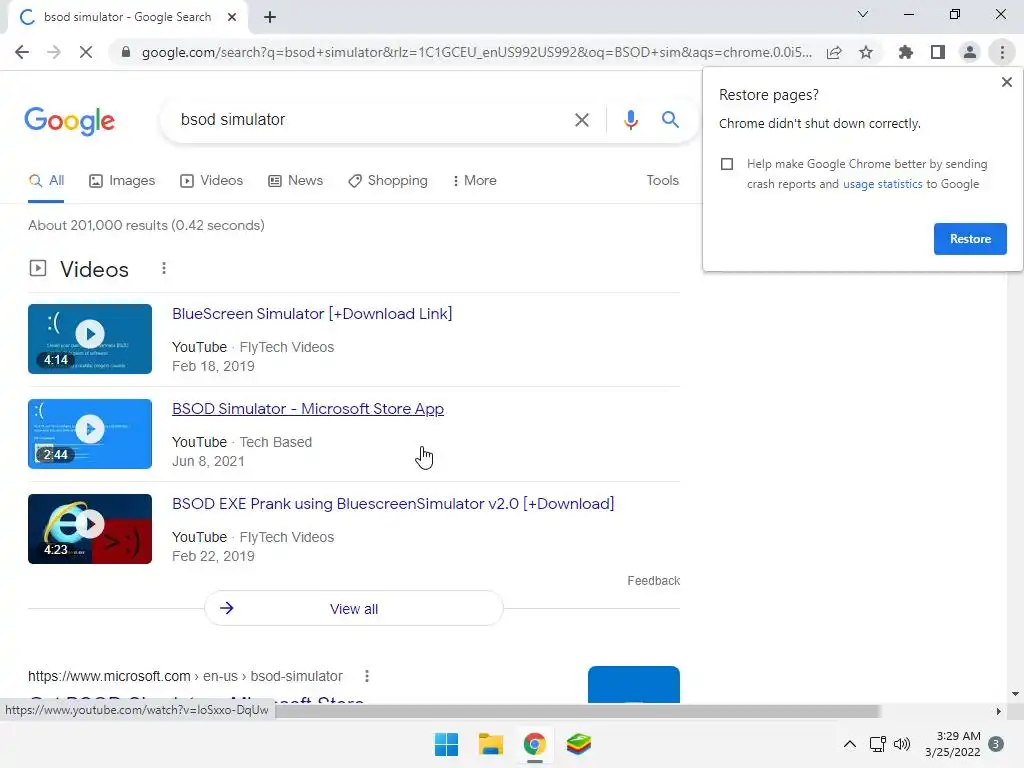Open the Chrome side panel
Image resolution: width=1024 pixels, height=768 pixels.
tap(938, 52)
